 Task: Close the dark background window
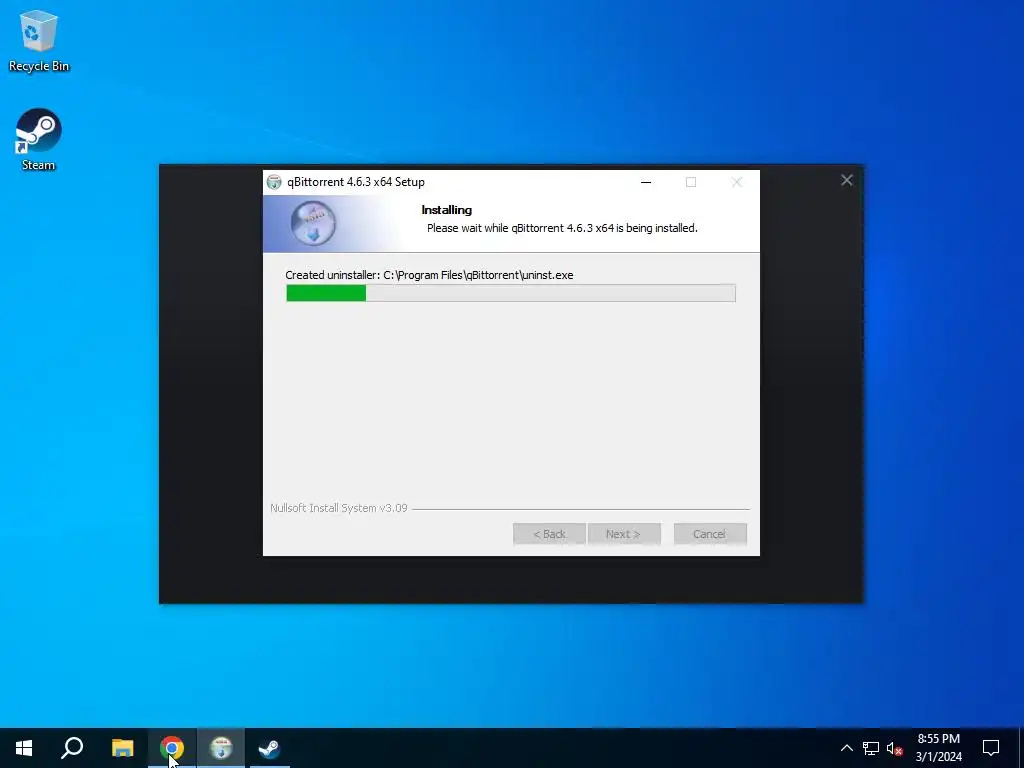click(x=846, y=180)
